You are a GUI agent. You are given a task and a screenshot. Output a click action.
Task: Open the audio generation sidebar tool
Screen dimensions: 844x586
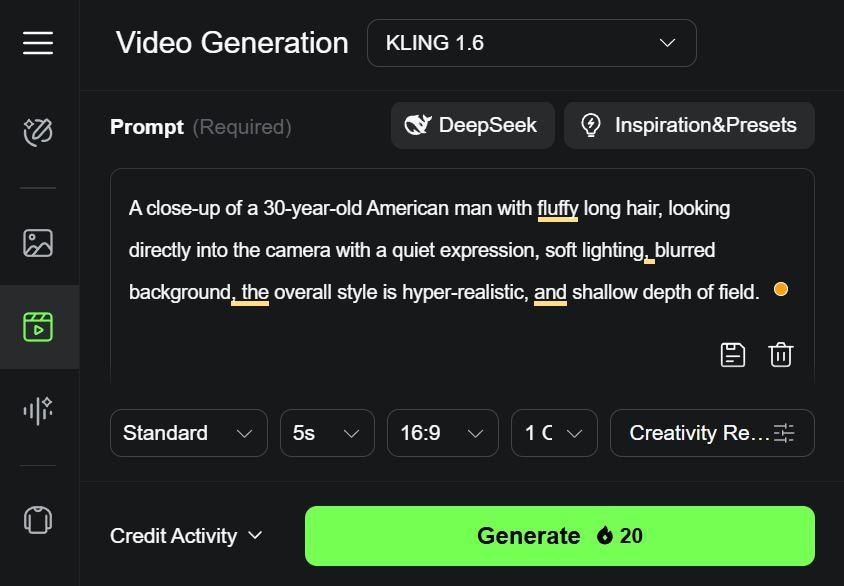point(38,410)
